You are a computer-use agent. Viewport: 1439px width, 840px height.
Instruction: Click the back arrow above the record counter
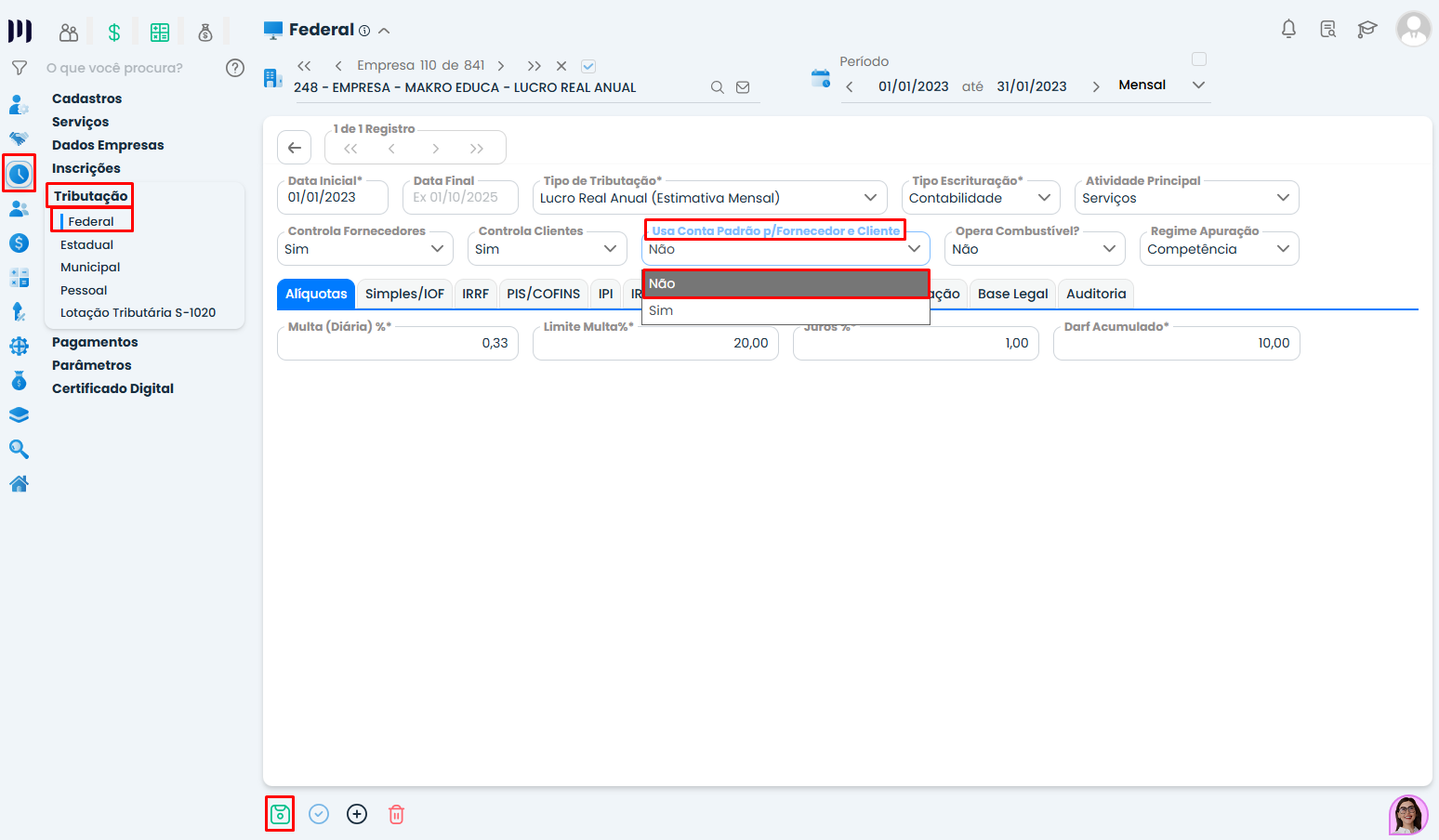[x=294, y=147]
